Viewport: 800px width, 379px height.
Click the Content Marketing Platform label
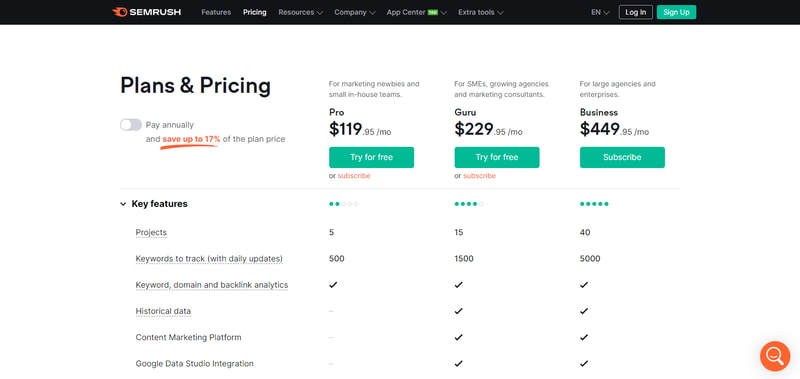[188, 337]
